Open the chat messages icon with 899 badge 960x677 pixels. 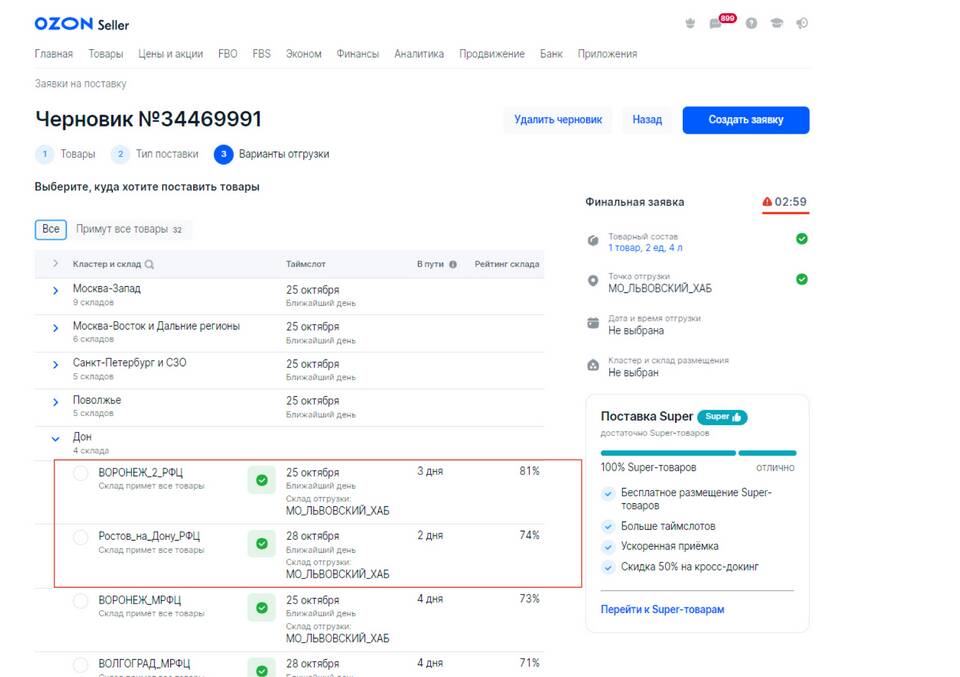[716, 24]
